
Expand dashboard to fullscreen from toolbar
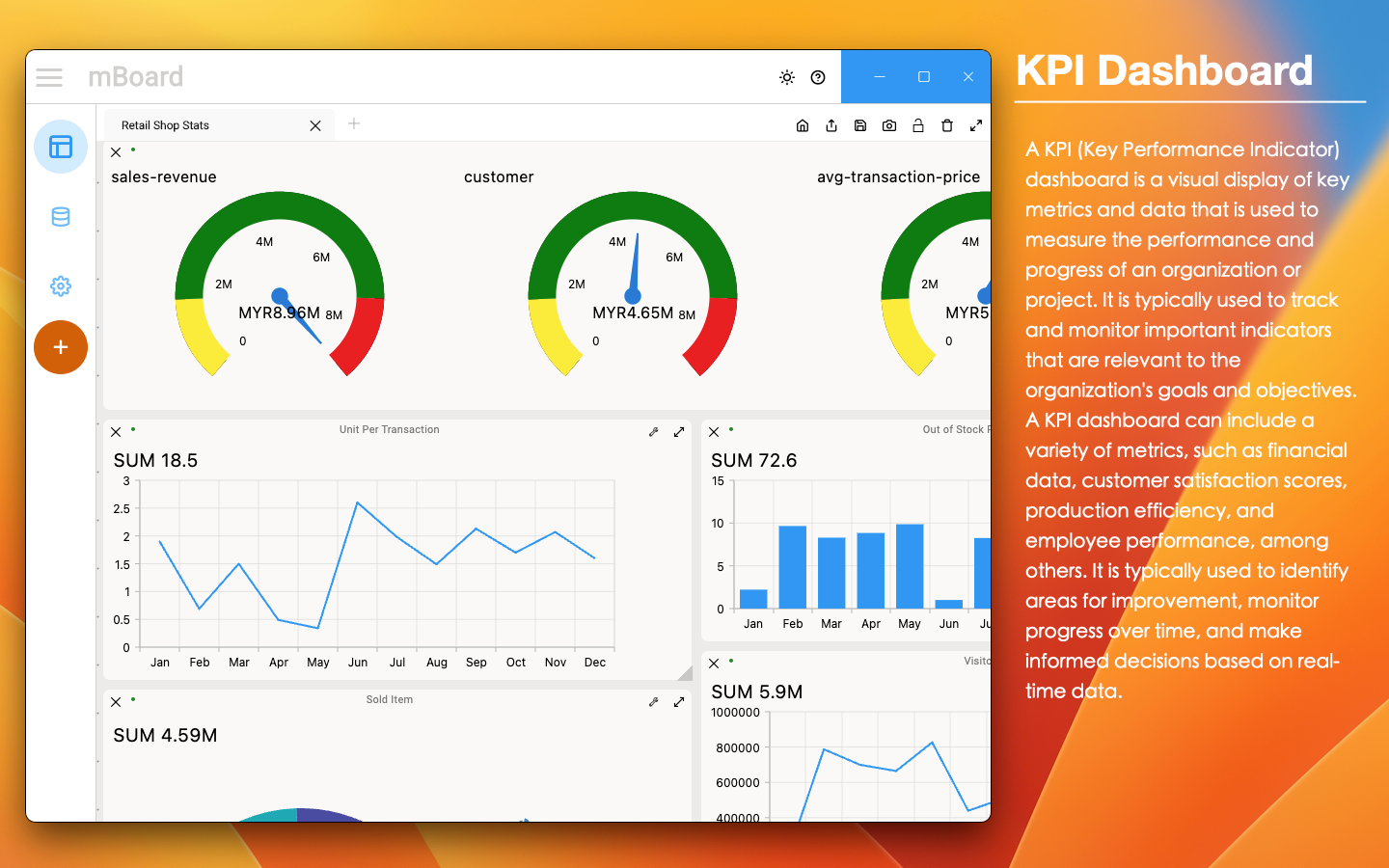976,125
